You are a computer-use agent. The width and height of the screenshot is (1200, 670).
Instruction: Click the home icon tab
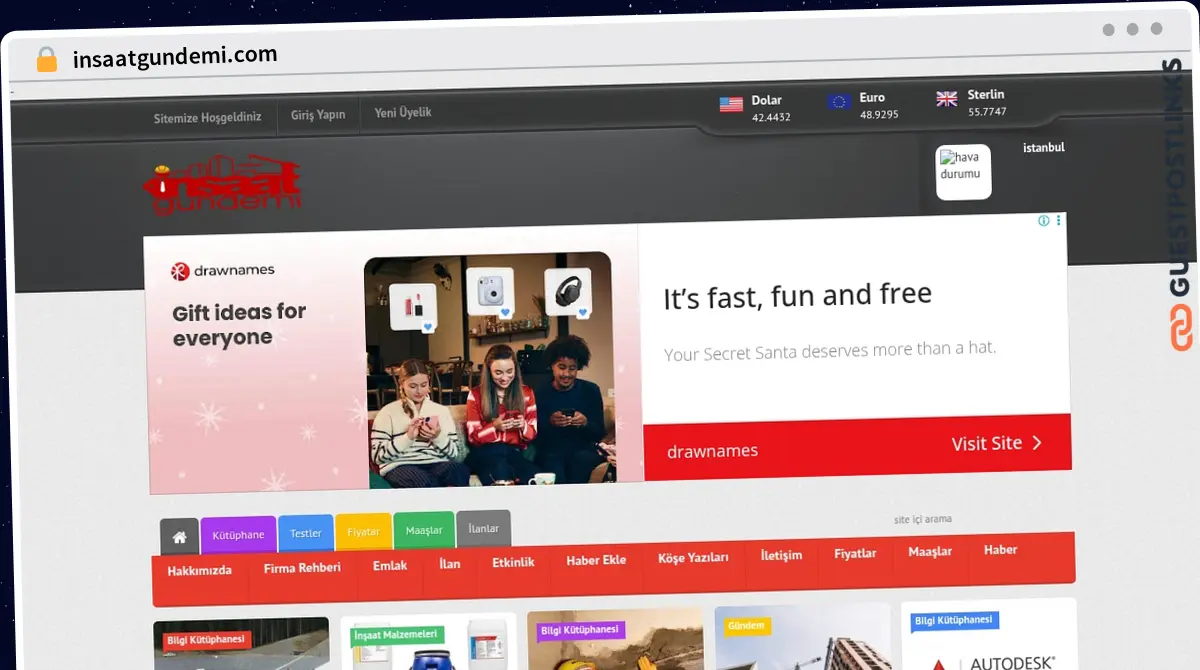click(179, 537)
